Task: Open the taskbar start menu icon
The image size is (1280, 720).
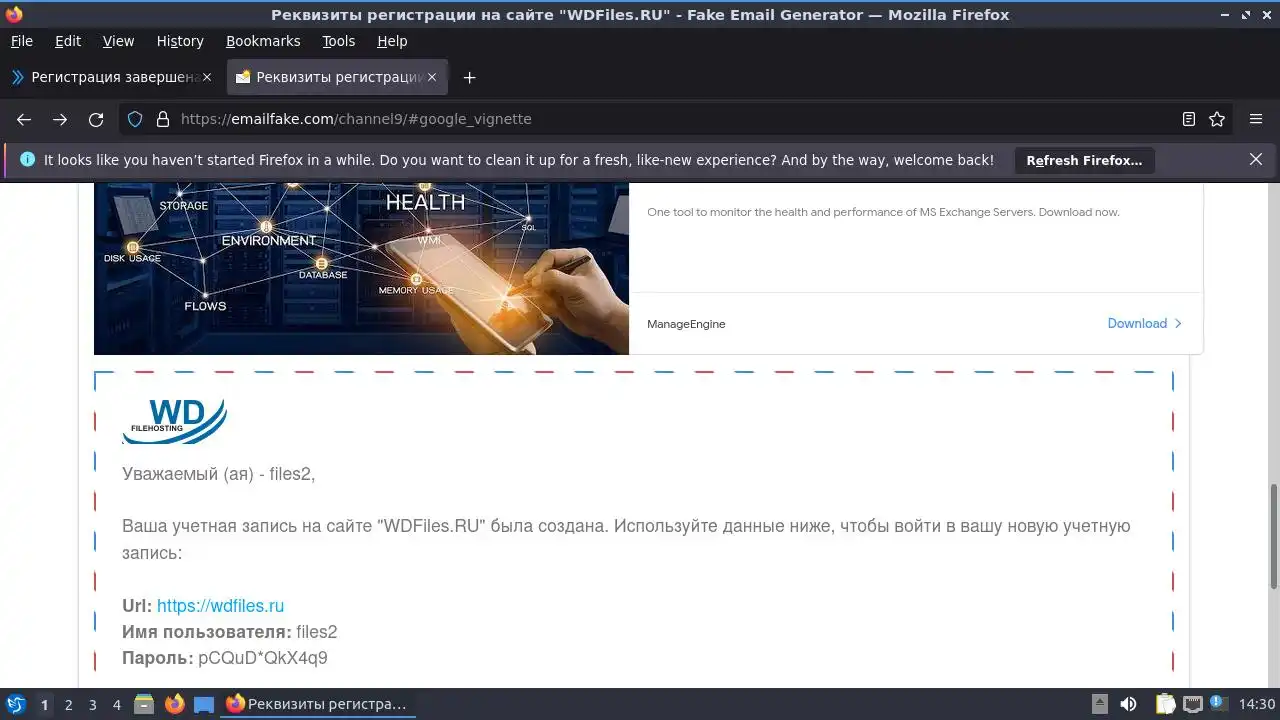Action: tap(15, 704)
